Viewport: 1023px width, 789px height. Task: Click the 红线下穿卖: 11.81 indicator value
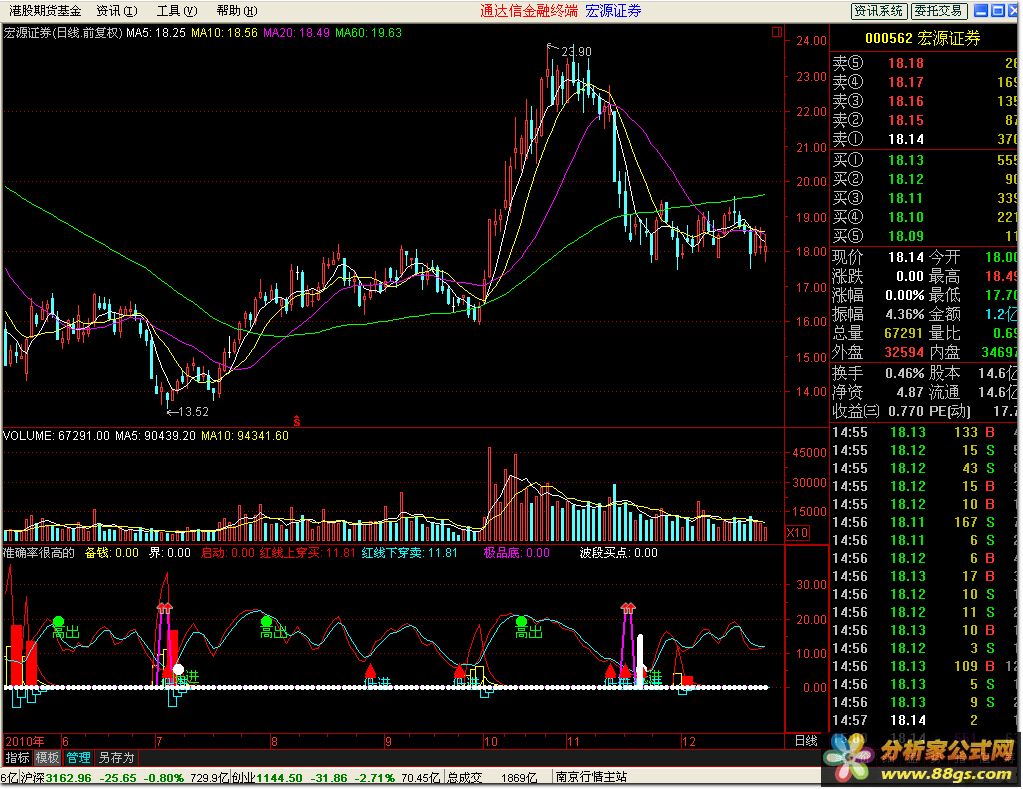pos(409,553)
